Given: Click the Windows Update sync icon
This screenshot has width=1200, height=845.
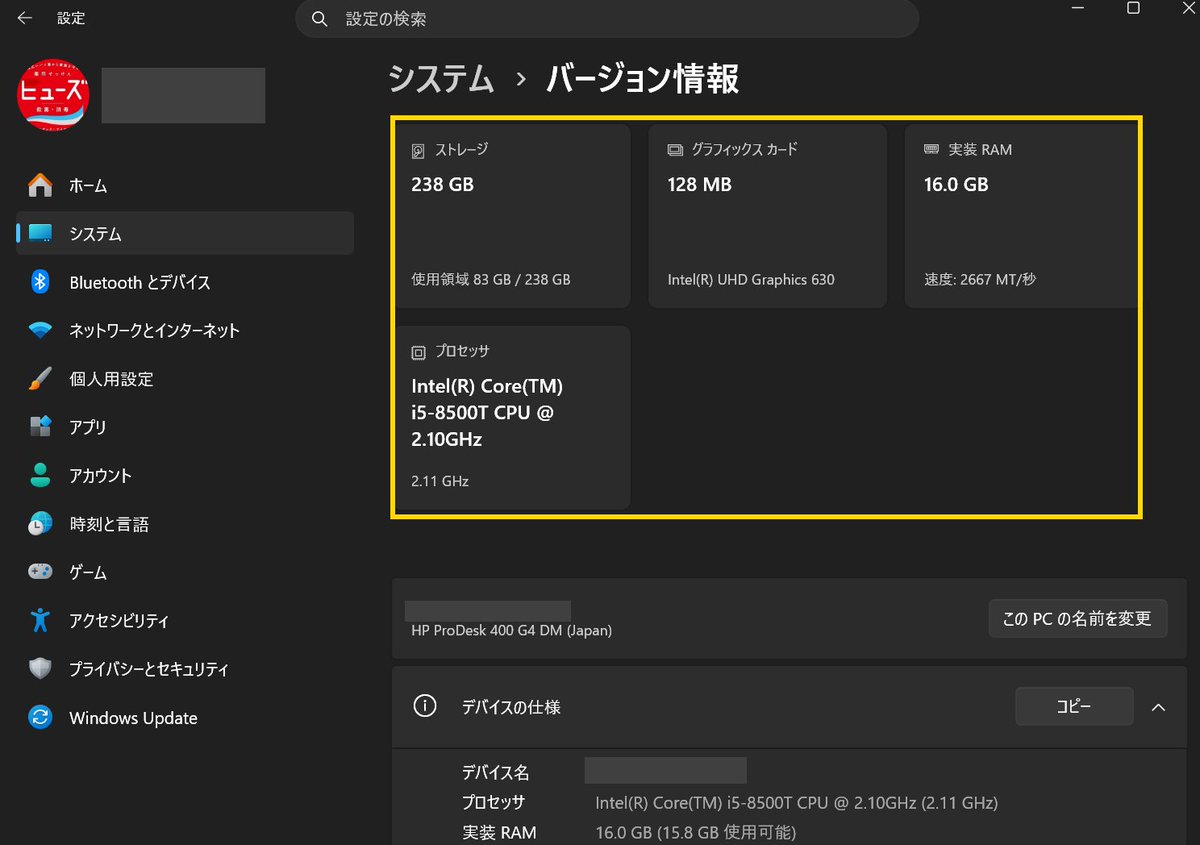Looking at the screenshot, I should point(40,717).
